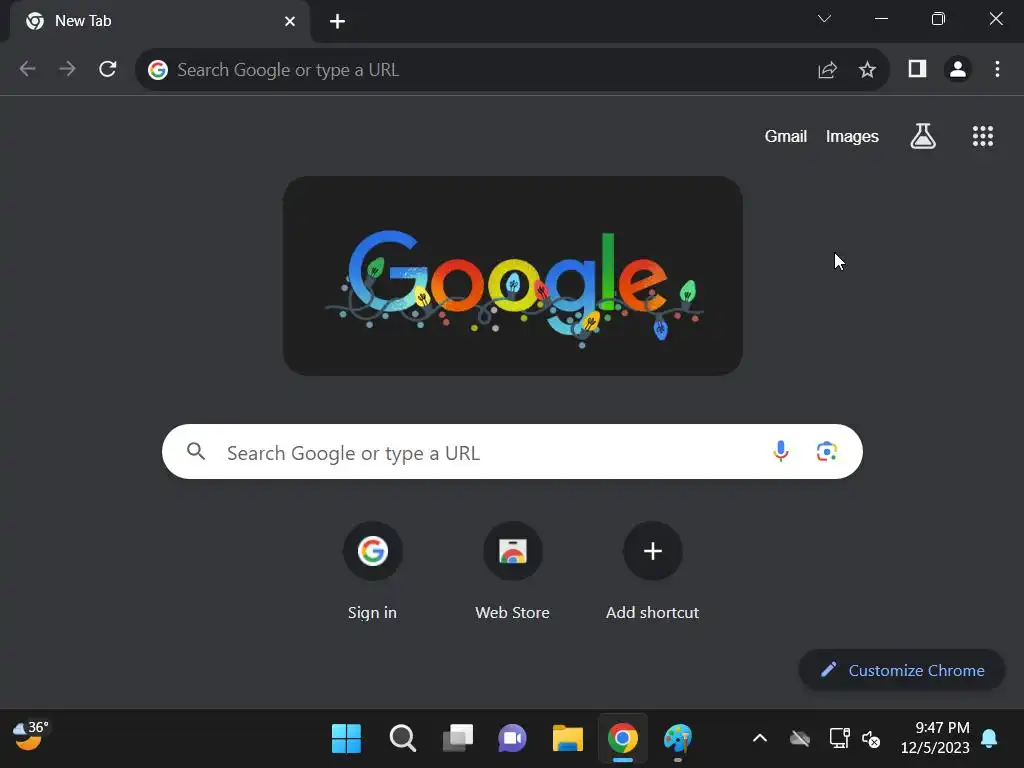
Task: Click magnifier icon in search box
Action: tap(196, 451)
